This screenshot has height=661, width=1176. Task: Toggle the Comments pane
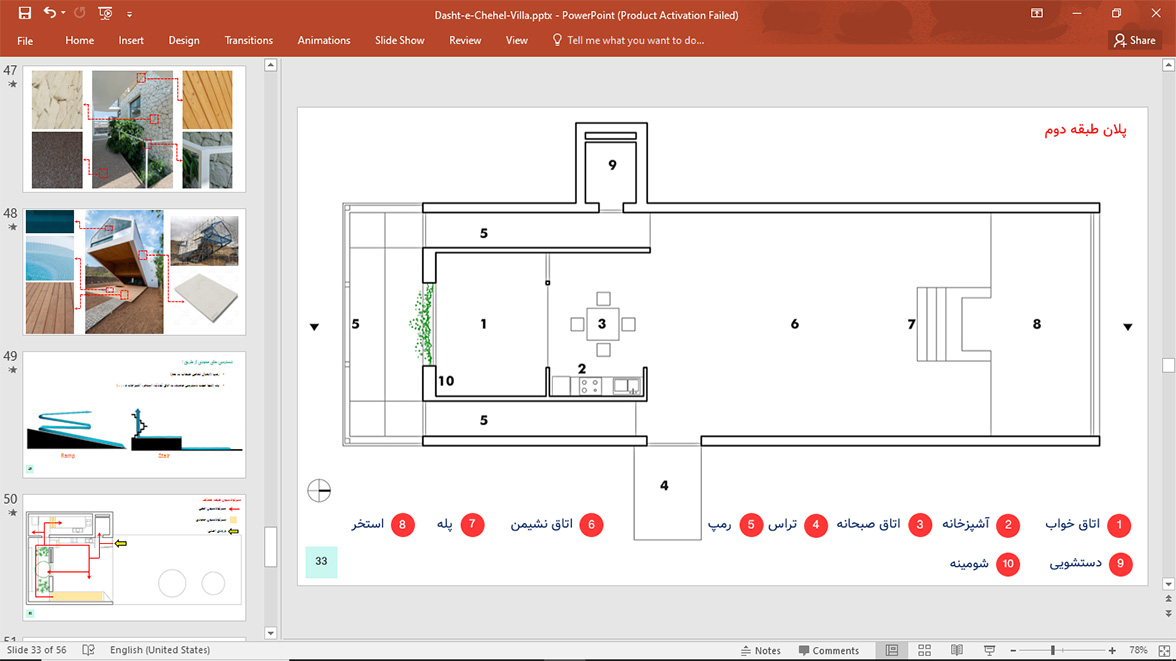[x=829, y=650]
